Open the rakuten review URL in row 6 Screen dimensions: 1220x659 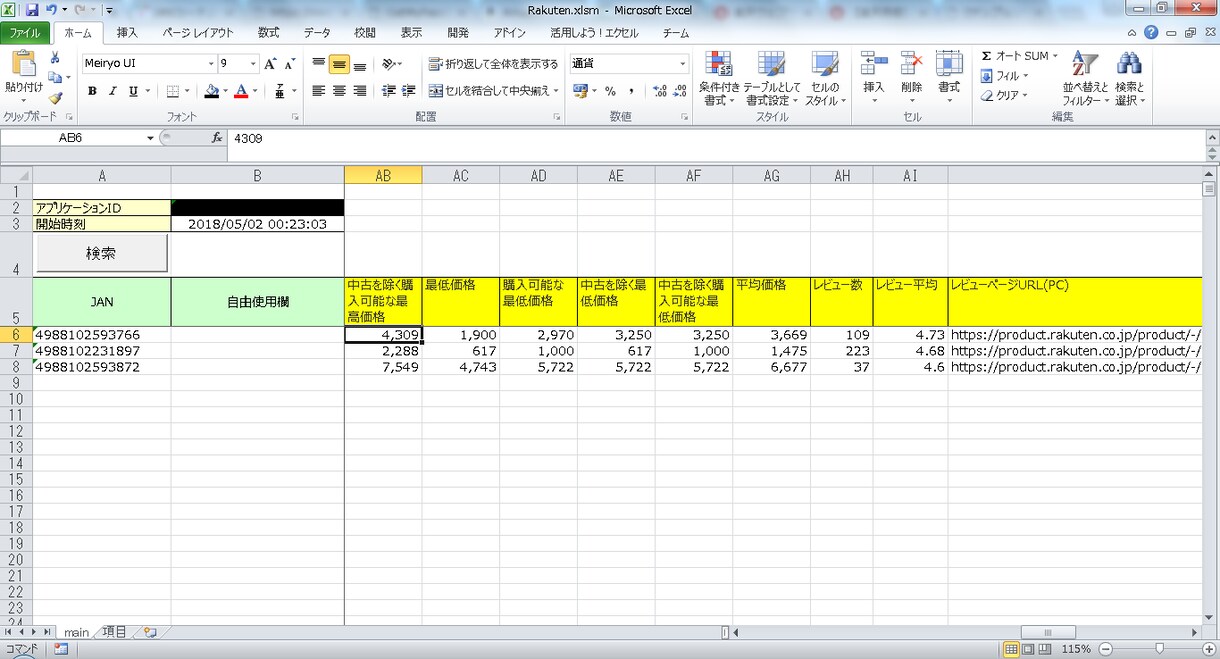(x=1075, y=335)
